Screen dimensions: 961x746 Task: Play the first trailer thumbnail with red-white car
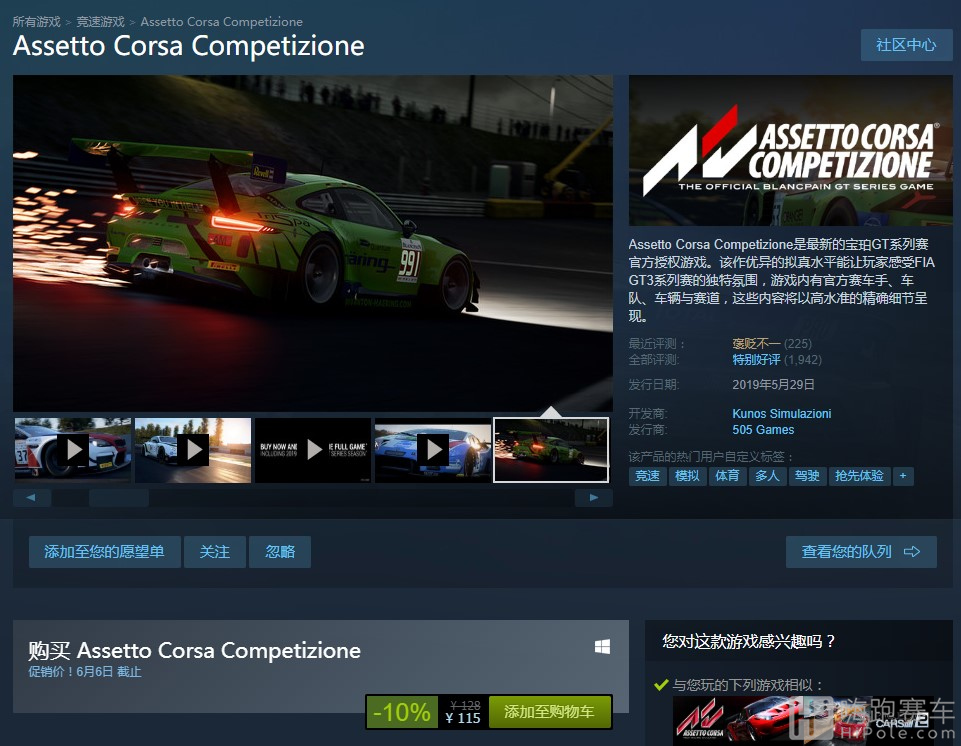click(x=72, y=450)
